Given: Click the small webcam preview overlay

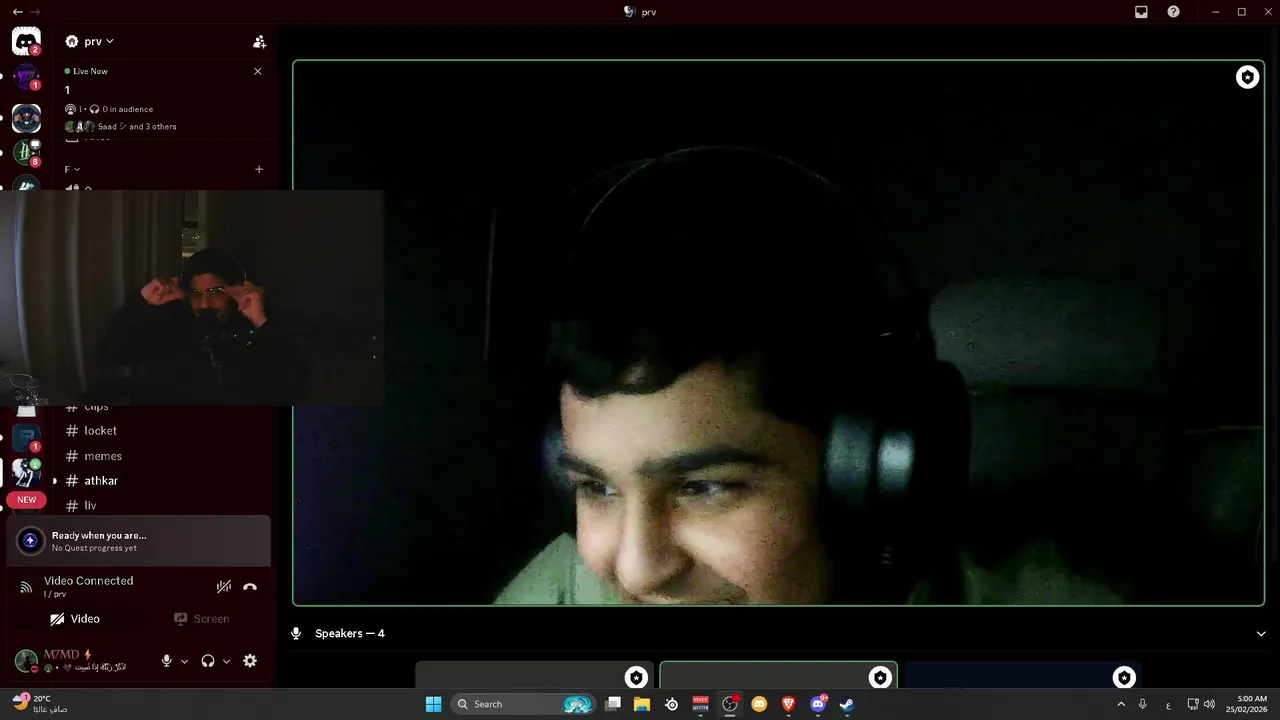Looking at the screenshot, I should click(x=192, y=298).
